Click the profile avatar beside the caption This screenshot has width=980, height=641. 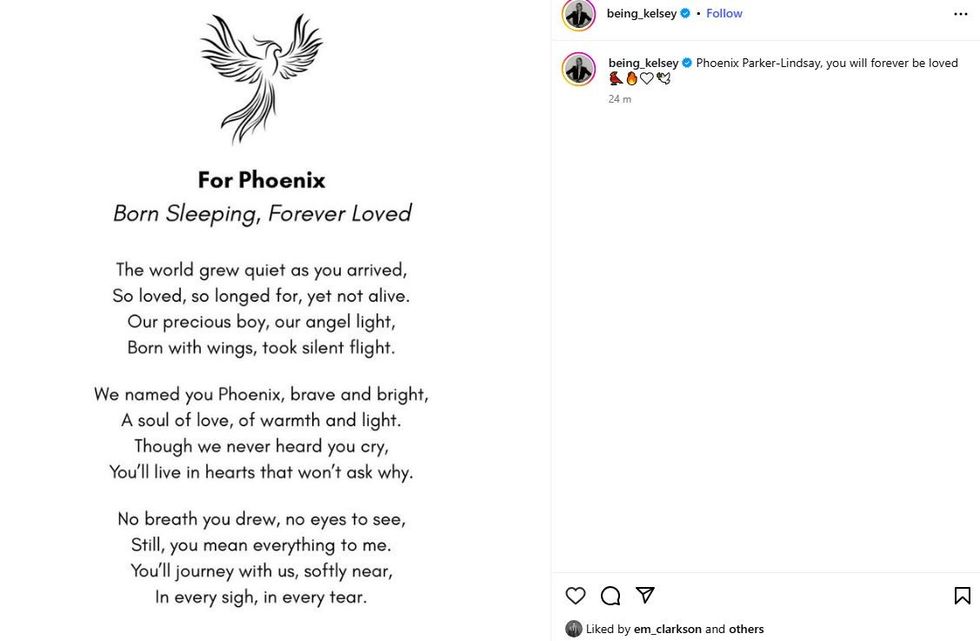click(579, 68)
